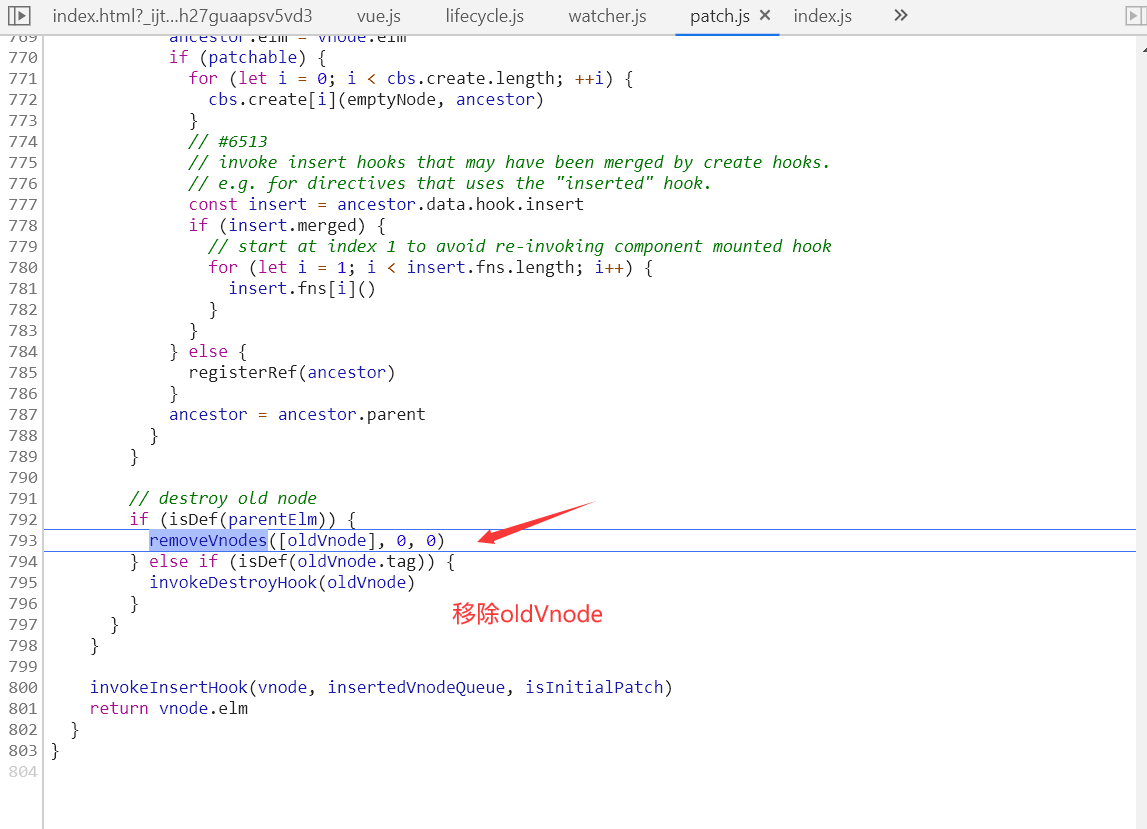Open the lifecycle.js tab
This screenshot has height=829, width=1147.
(x=484, y=16)
